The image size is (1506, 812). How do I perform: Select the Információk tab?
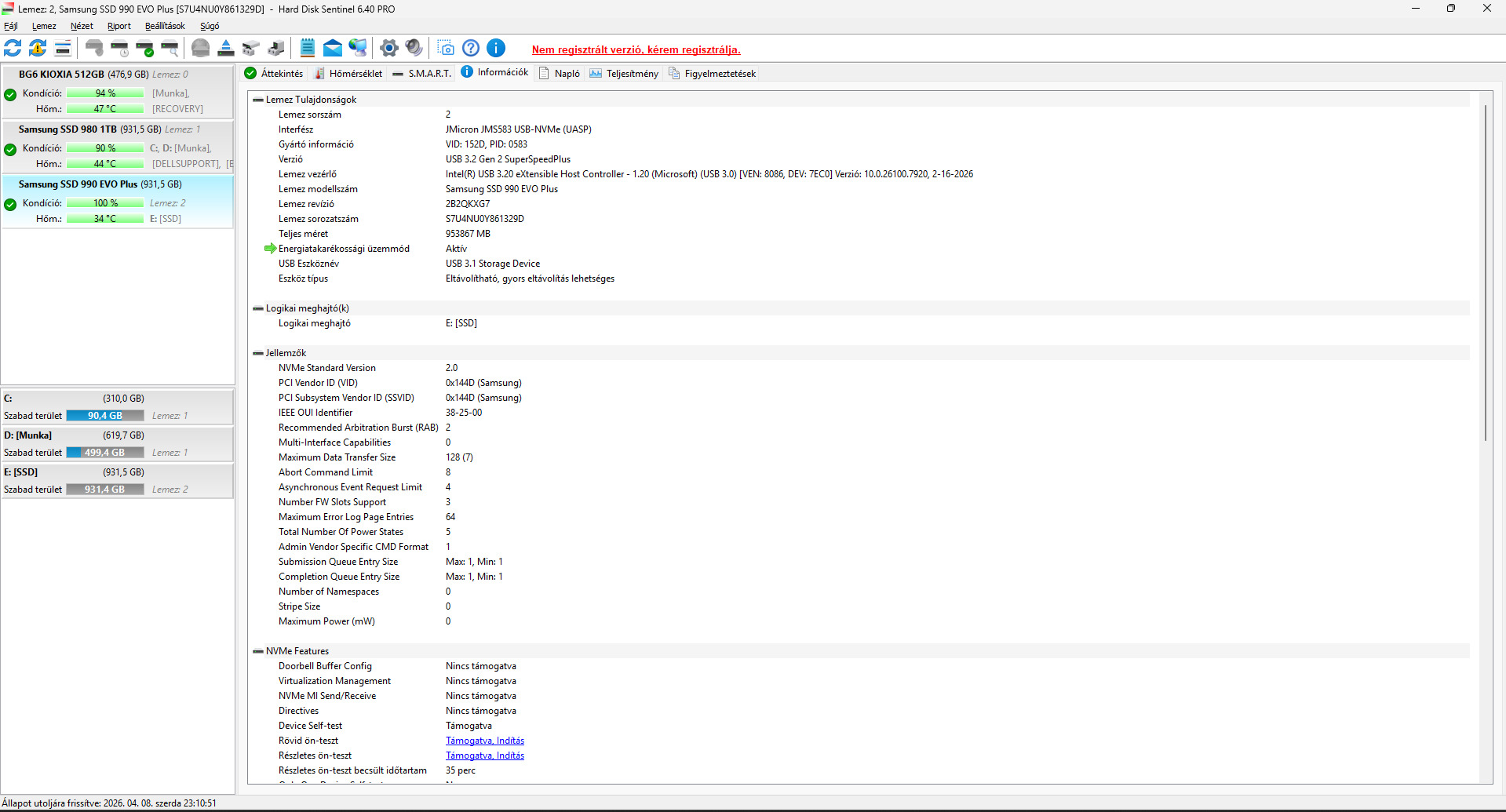494,72
